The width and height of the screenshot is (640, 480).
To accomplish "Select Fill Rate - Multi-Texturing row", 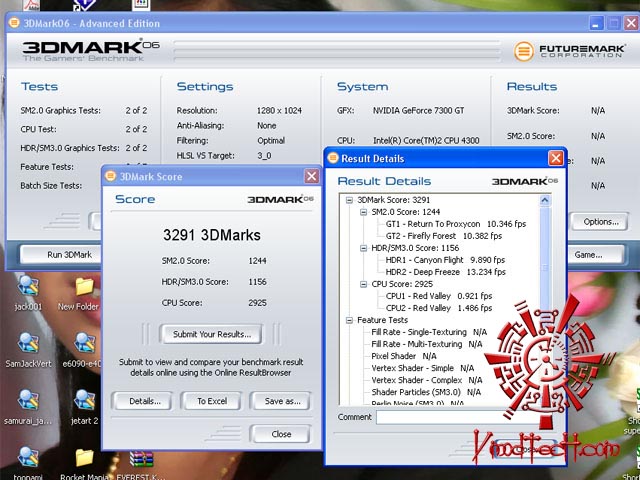I will (x=427, y=344).
